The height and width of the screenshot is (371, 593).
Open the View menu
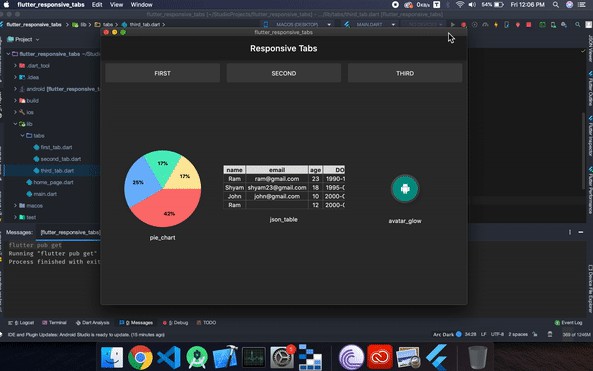click(x=116, y=5)
